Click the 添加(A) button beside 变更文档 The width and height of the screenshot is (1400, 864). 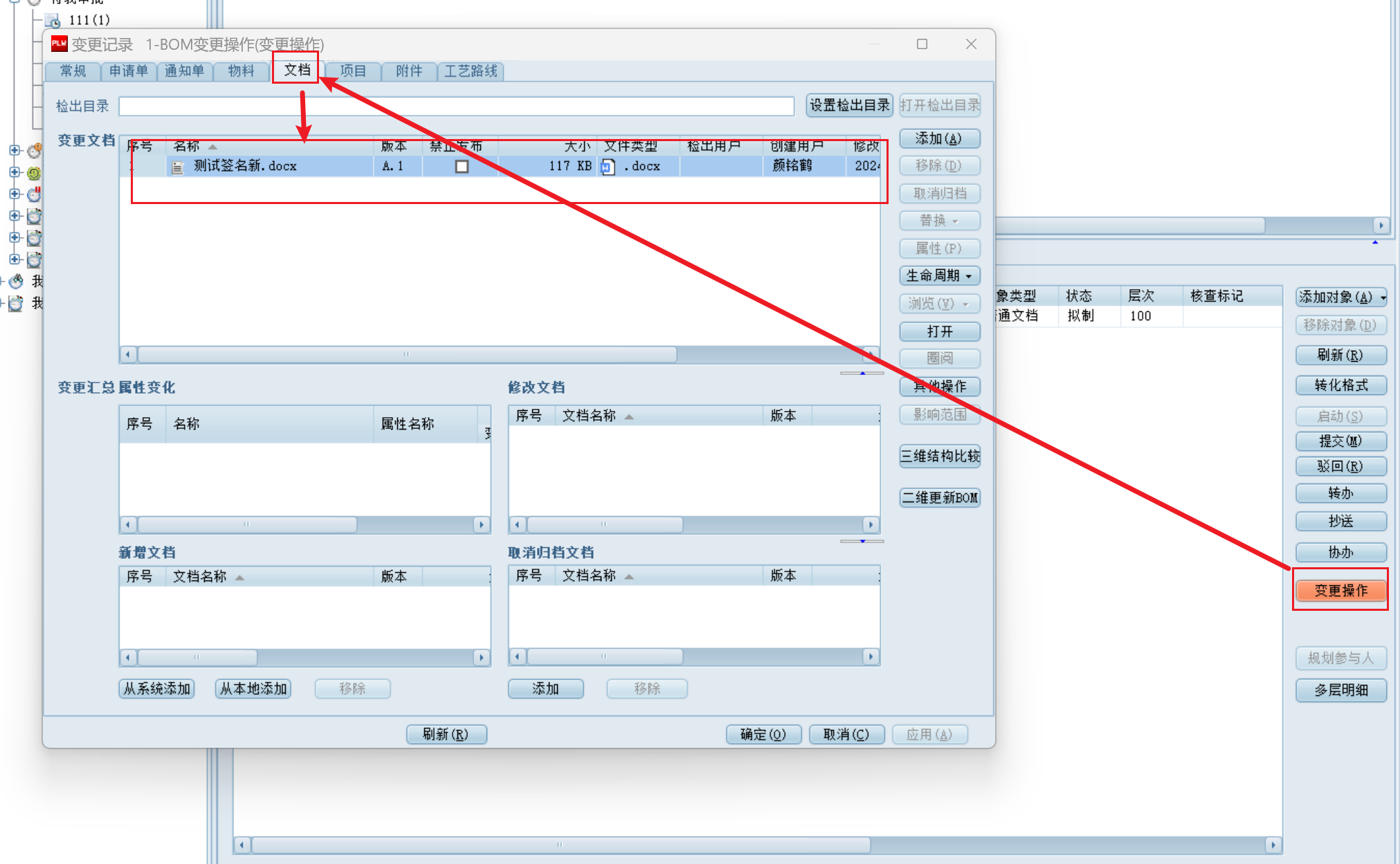(x=940, y=139)
